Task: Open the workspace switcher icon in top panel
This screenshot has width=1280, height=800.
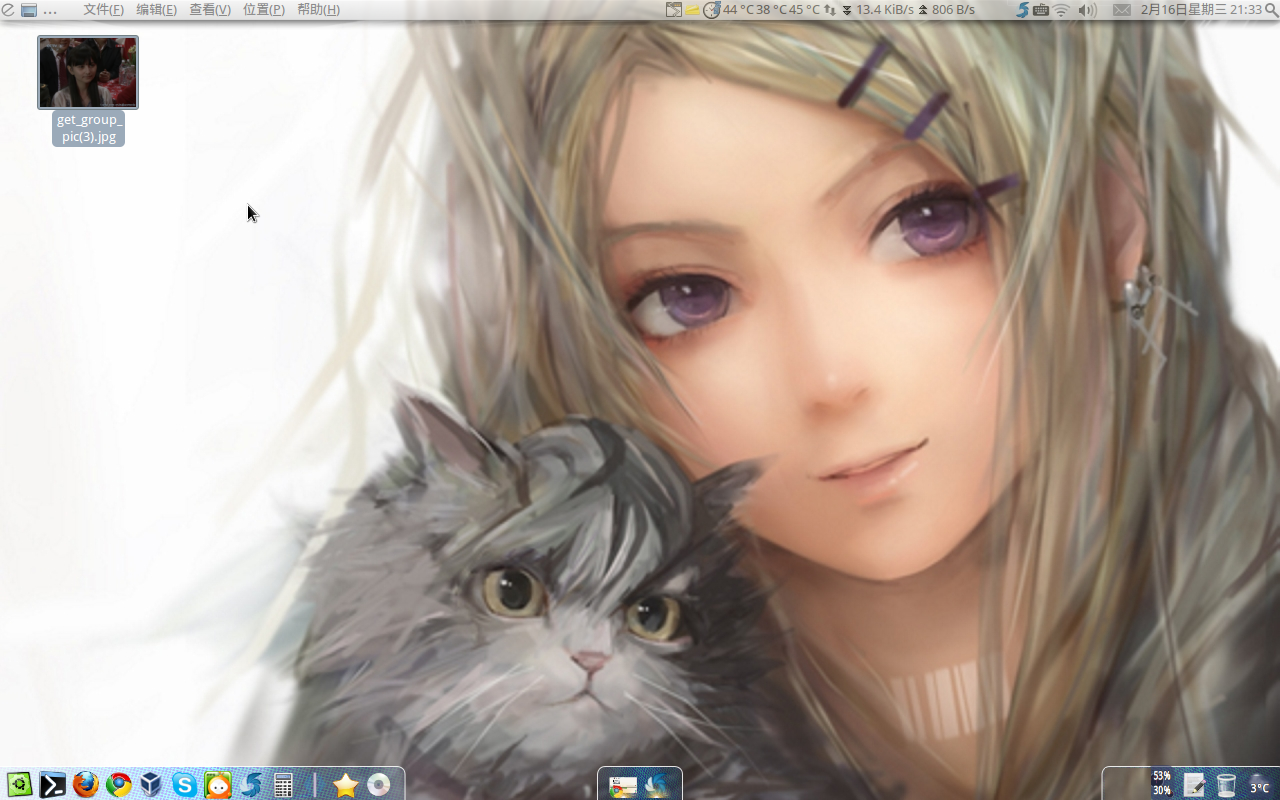Action: [x=674, y=10]
